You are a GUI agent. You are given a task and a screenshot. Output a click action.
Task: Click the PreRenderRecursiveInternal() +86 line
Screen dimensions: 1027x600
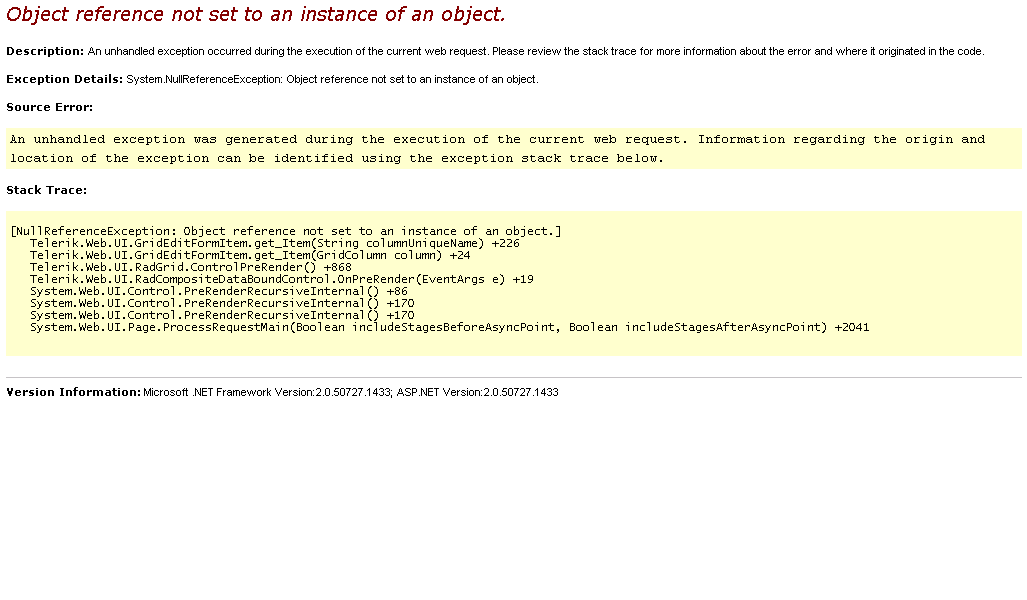coord(219,291)
